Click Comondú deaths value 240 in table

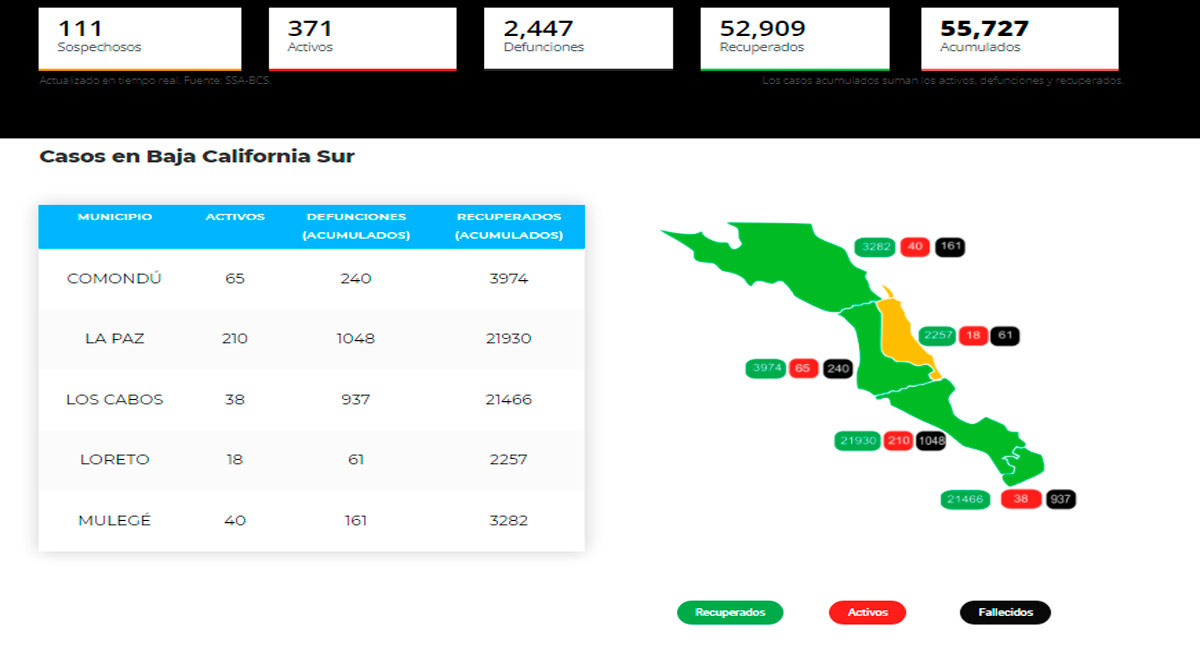(x=356, y=278)
